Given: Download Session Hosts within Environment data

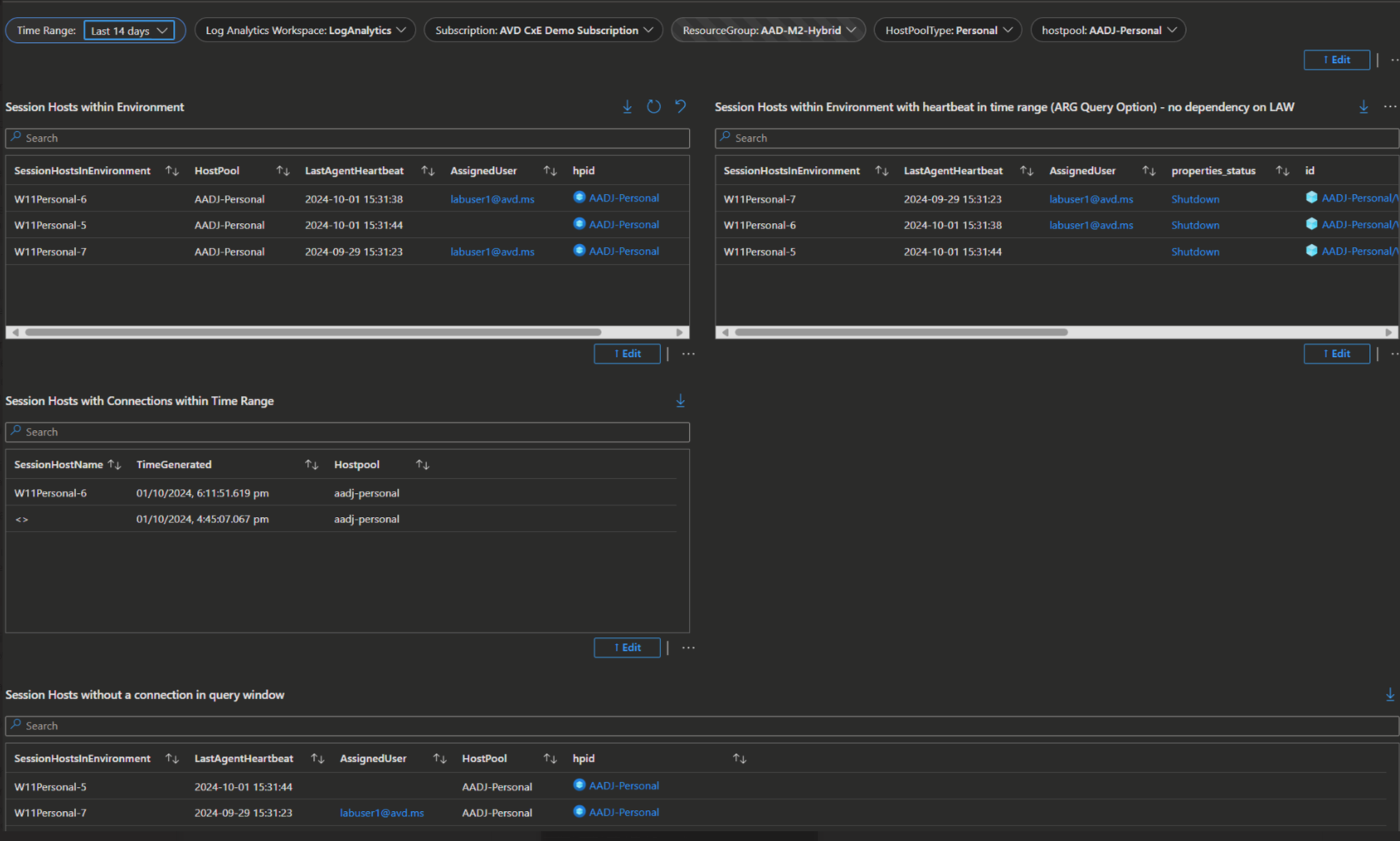Looking at the screenshot, I should (627, 107).
